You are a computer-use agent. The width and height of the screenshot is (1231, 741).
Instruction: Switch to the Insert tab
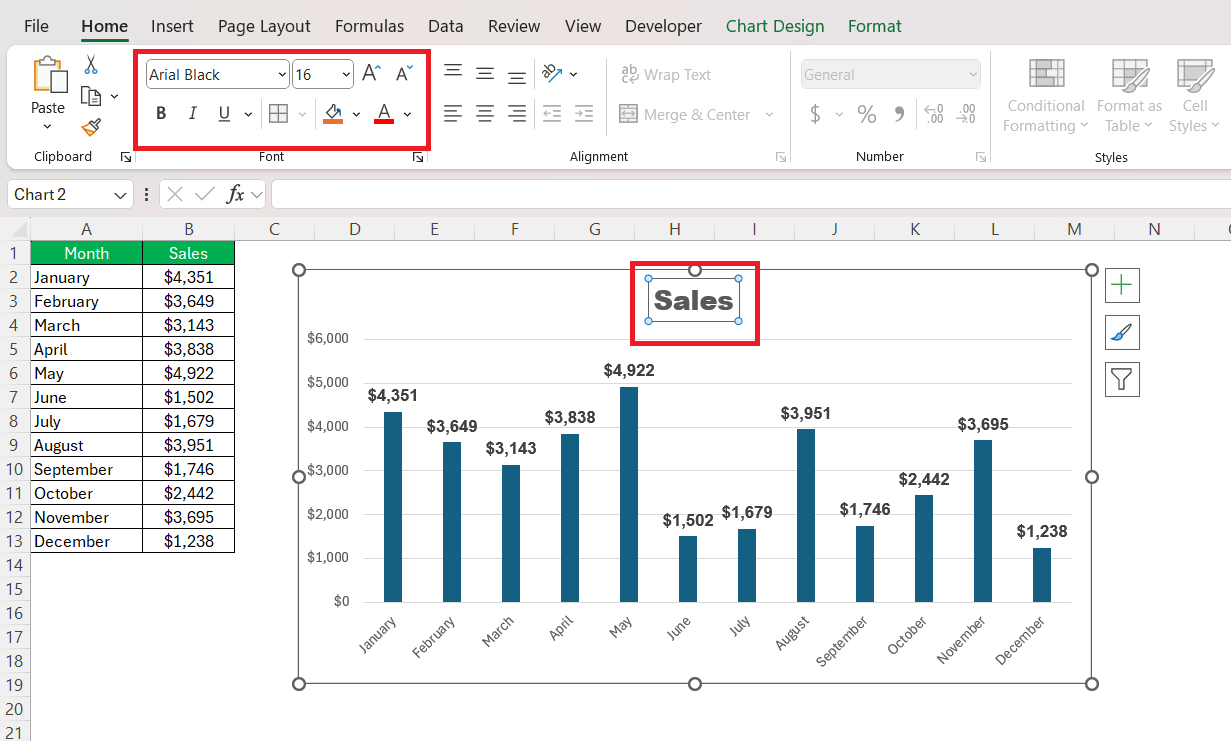(172, 26)
